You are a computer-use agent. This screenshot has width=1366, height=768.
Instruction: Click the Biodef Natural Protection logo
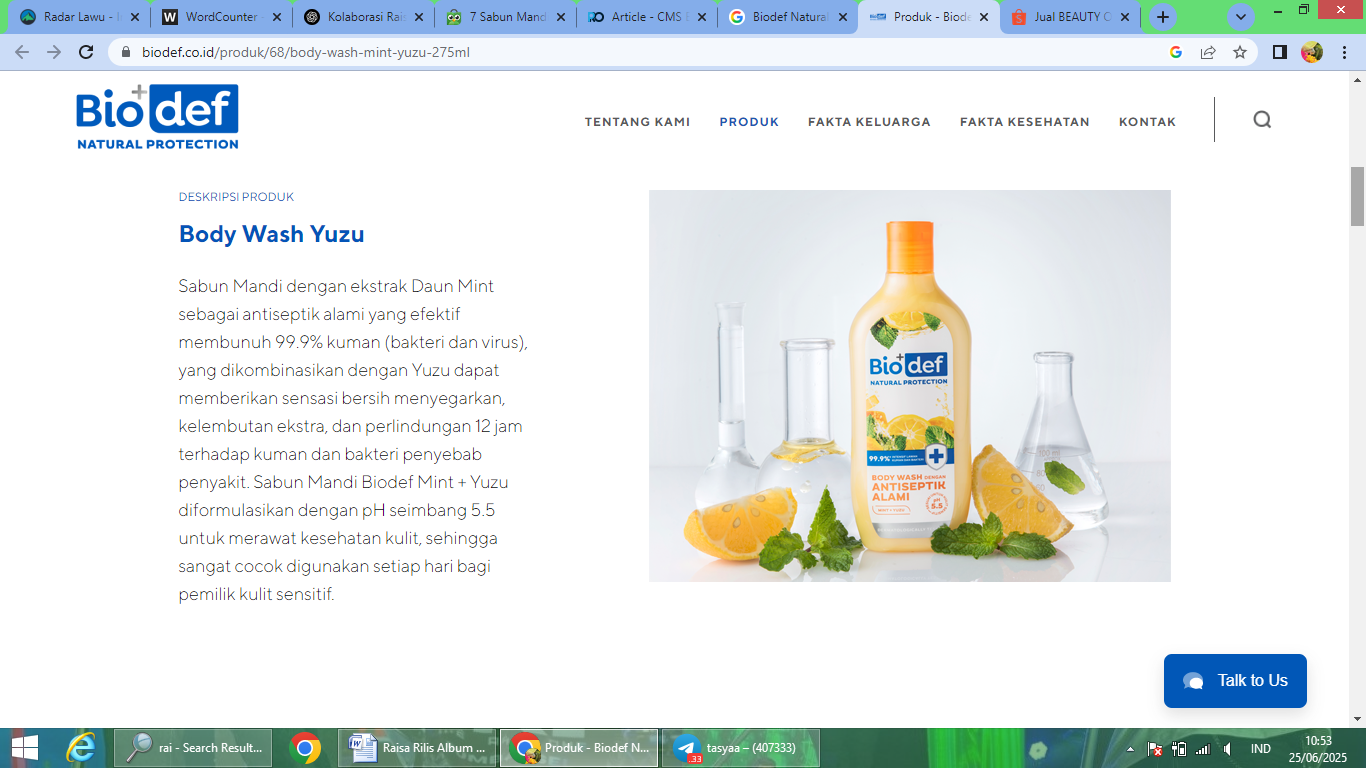pos(158,117)
